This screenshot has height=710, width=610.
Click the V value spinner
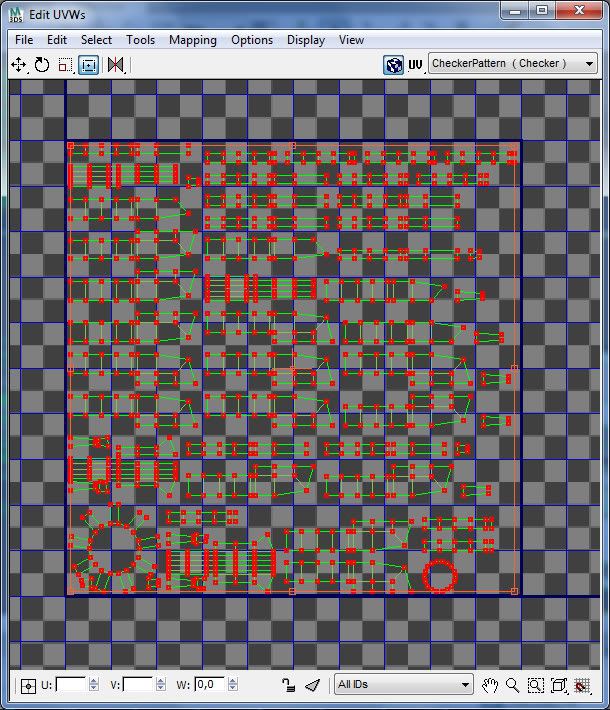[161, 684]
